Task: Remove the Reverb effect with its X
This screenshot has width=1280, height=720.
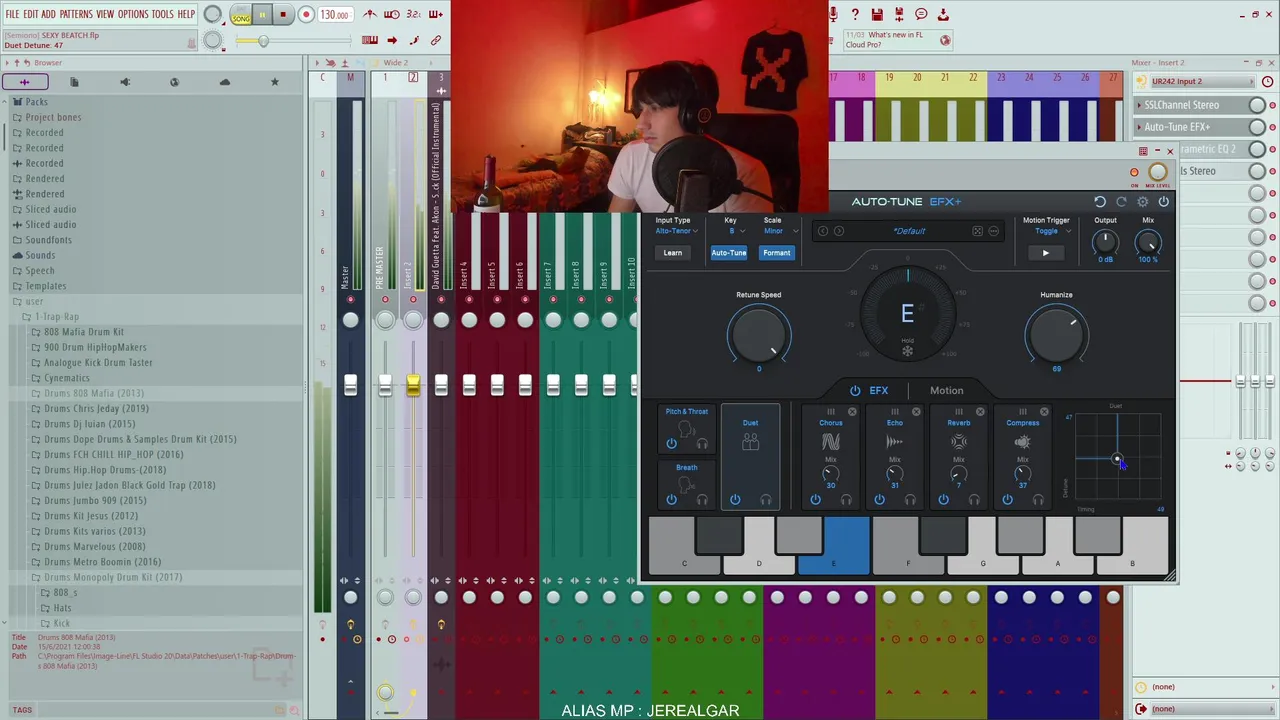Action: click(x=980, y=412)
